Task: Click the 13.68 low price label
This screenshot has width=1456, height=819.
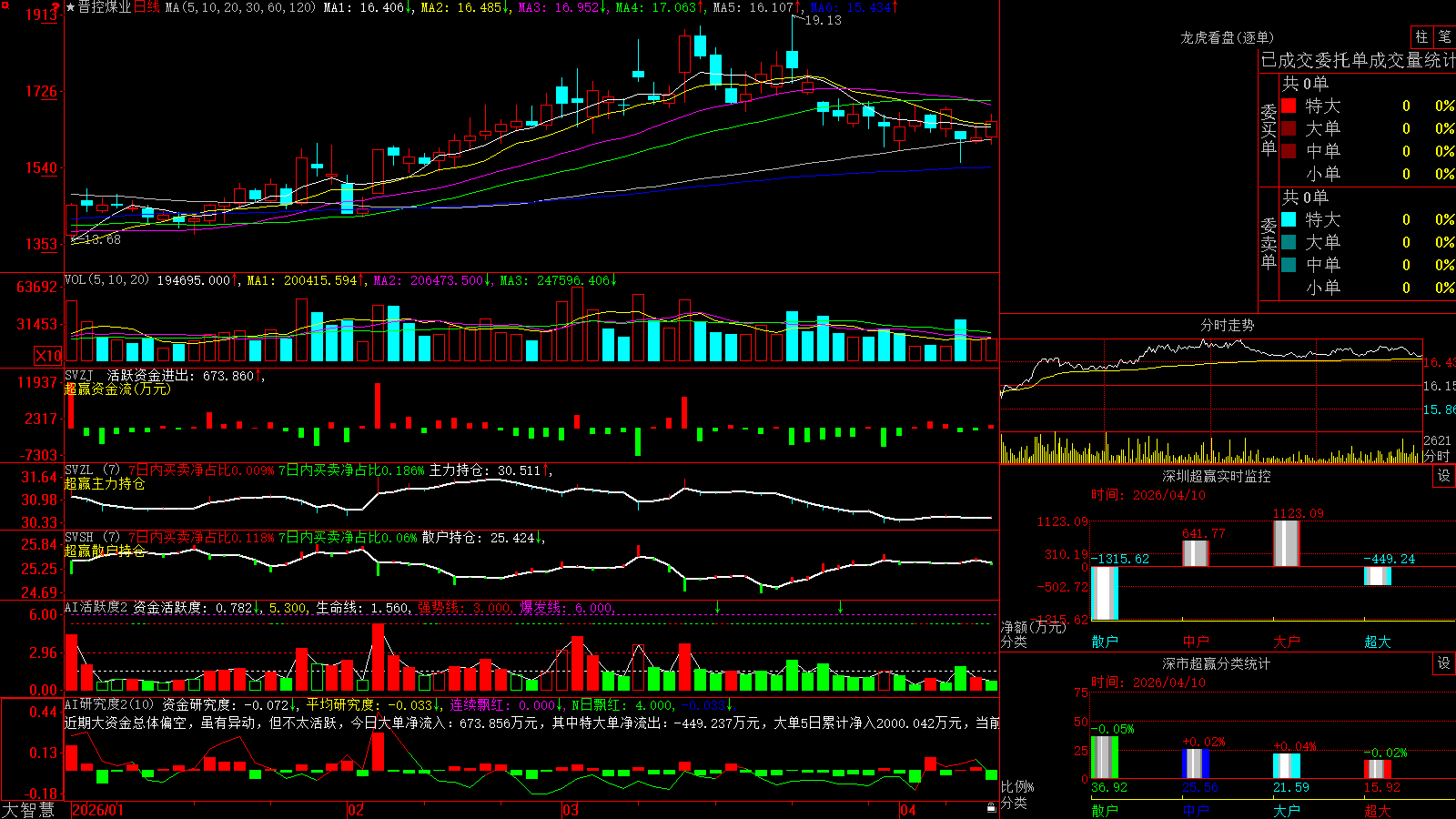Action: pyautogui.click(x=102, y=239)
